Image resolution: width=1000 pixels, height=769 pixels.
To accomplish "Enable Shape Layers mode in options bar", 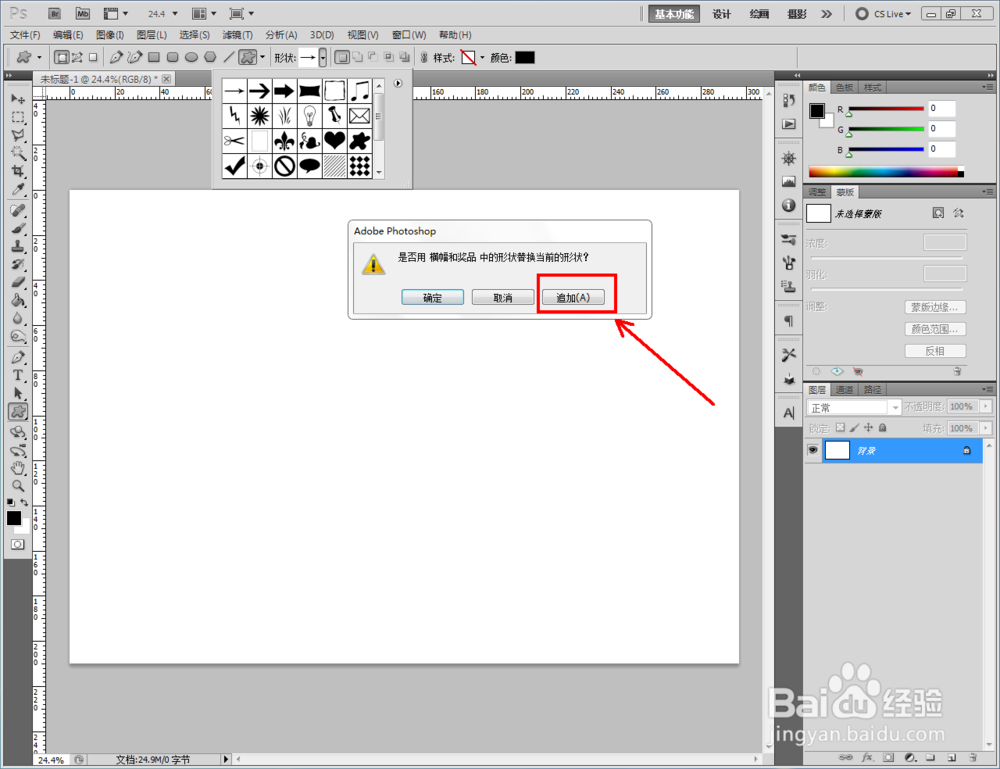I will point(62,57).
